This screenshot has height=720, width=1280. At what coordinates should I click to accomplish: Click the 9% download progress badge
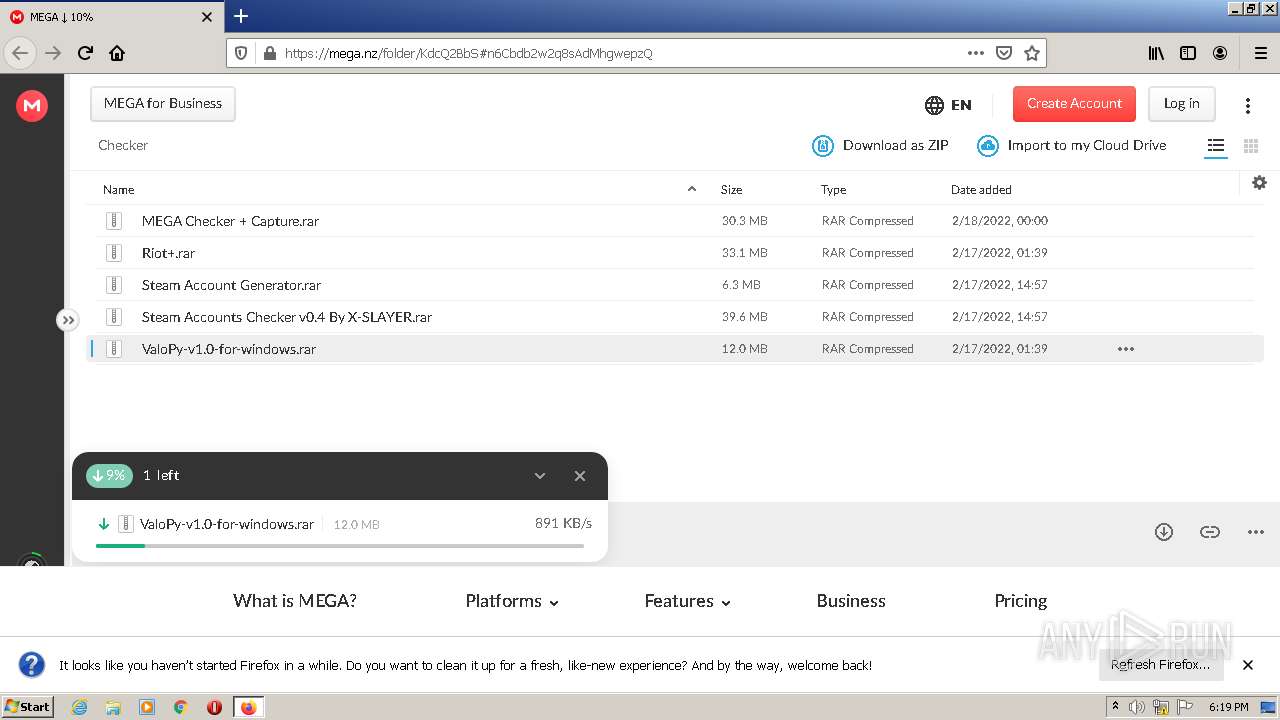[109, 476]
